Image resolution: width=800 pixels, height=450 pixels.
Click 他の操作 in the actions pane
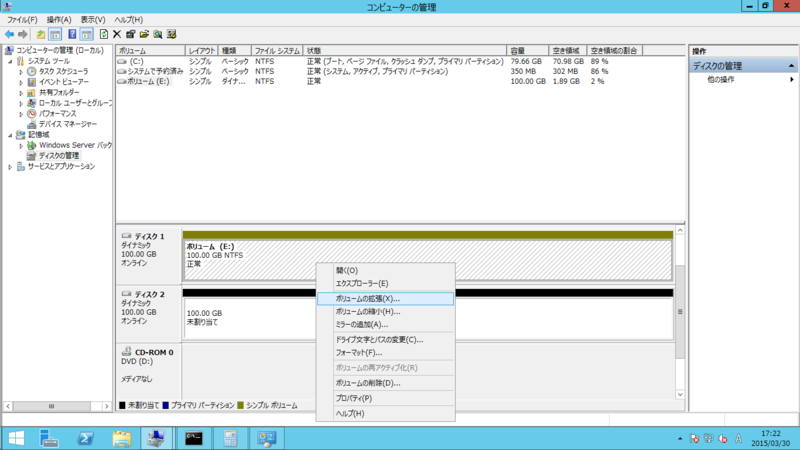(720, 79)
